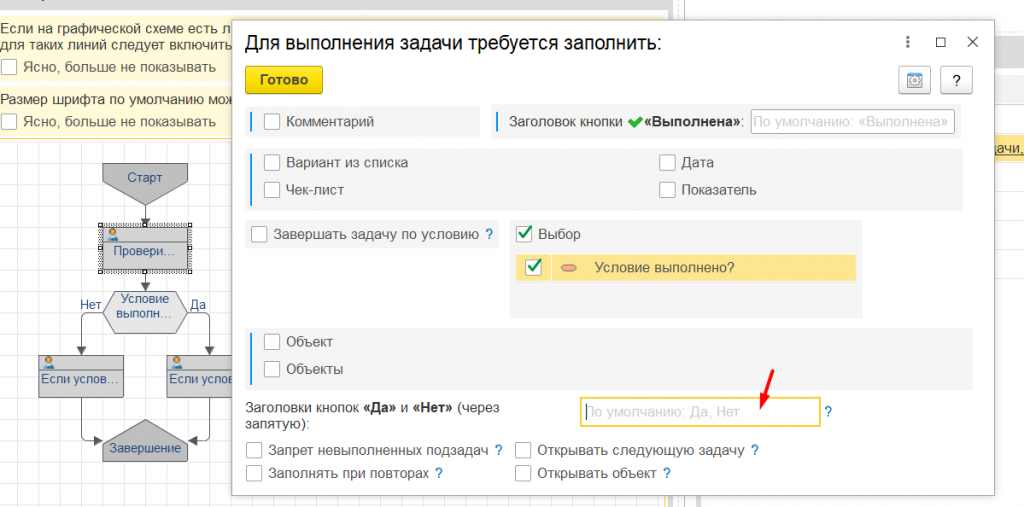Click the orange condition icon in the row
This screenshot has height=507, width=1024.
569,267
